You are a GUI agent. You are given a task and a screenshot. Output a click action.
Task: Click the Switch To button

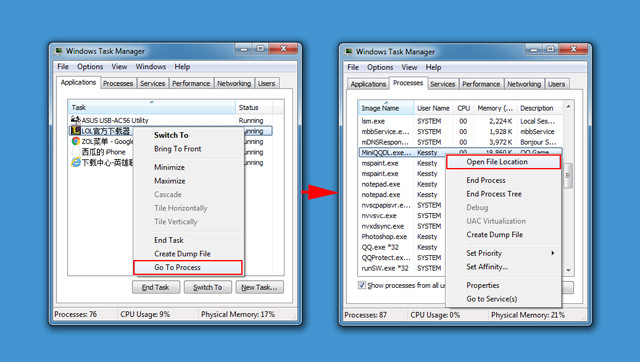click(208, 287)
